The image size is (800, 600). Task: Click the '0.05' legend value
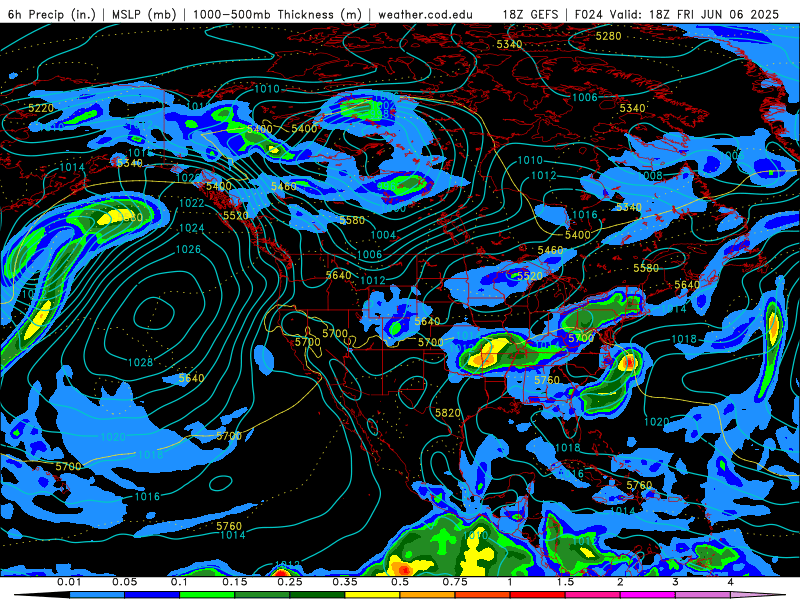click(124, 582)
